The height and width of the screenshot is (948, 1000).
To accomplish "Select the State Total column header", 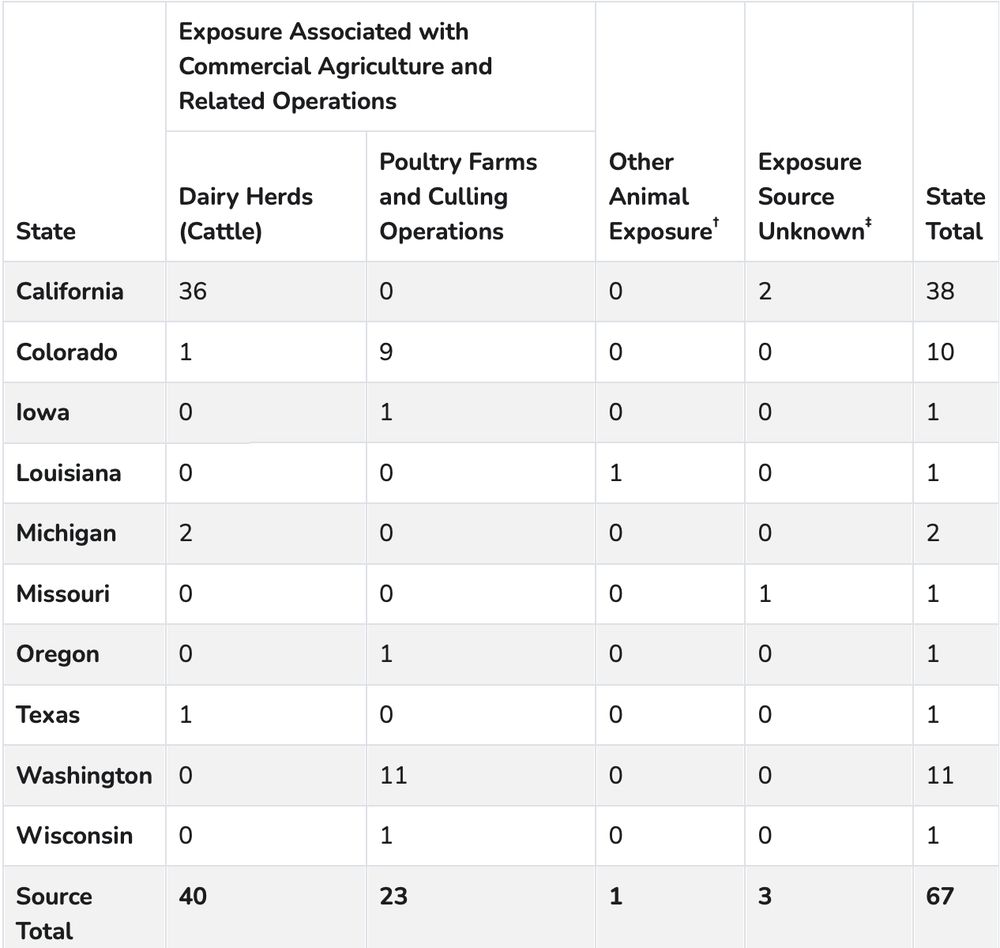I will coord(954,214).
